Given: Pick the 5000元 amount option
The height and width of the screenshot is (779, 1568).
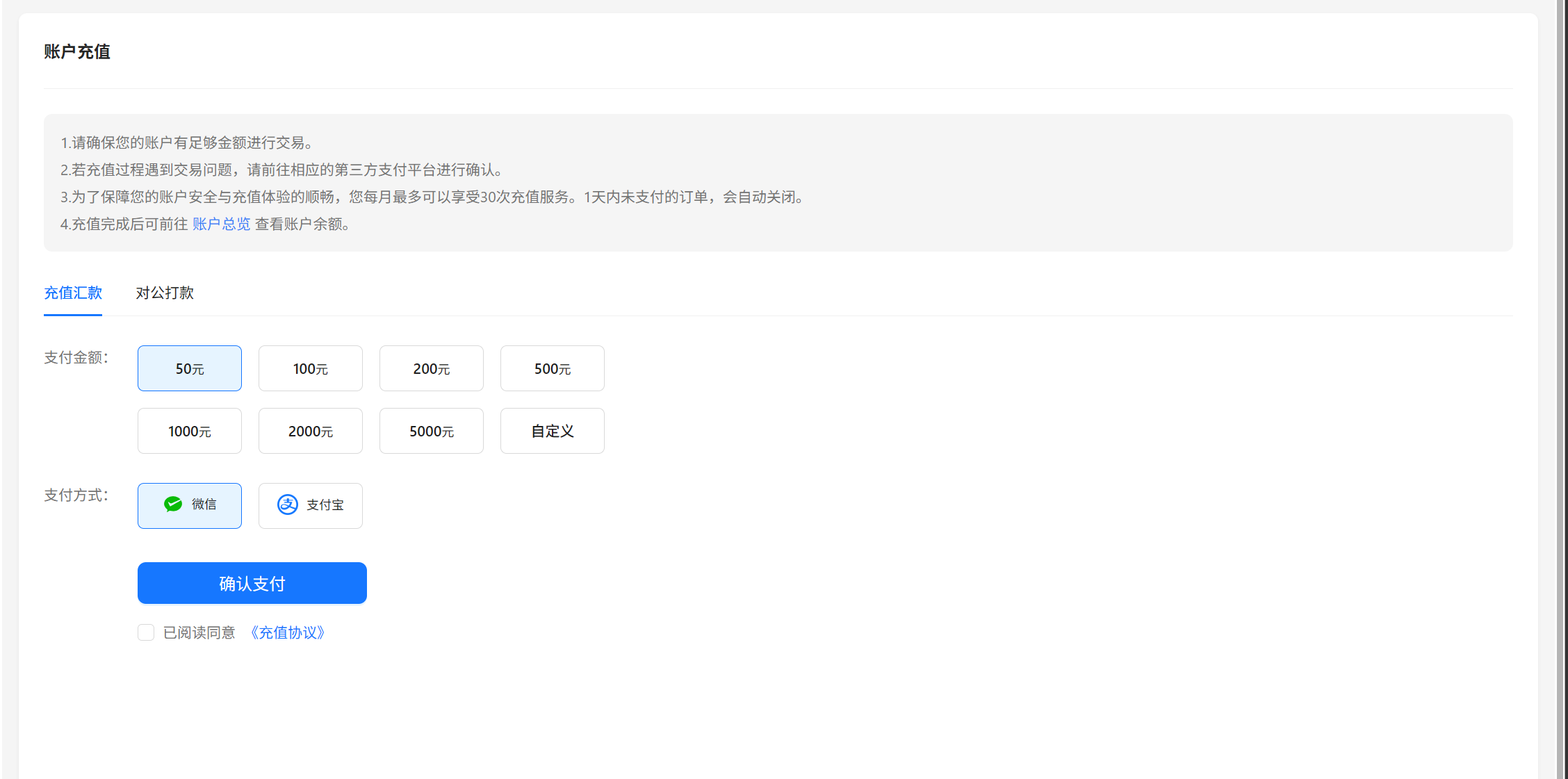Looking at the screenshot, I should click(x=432, y=431).
